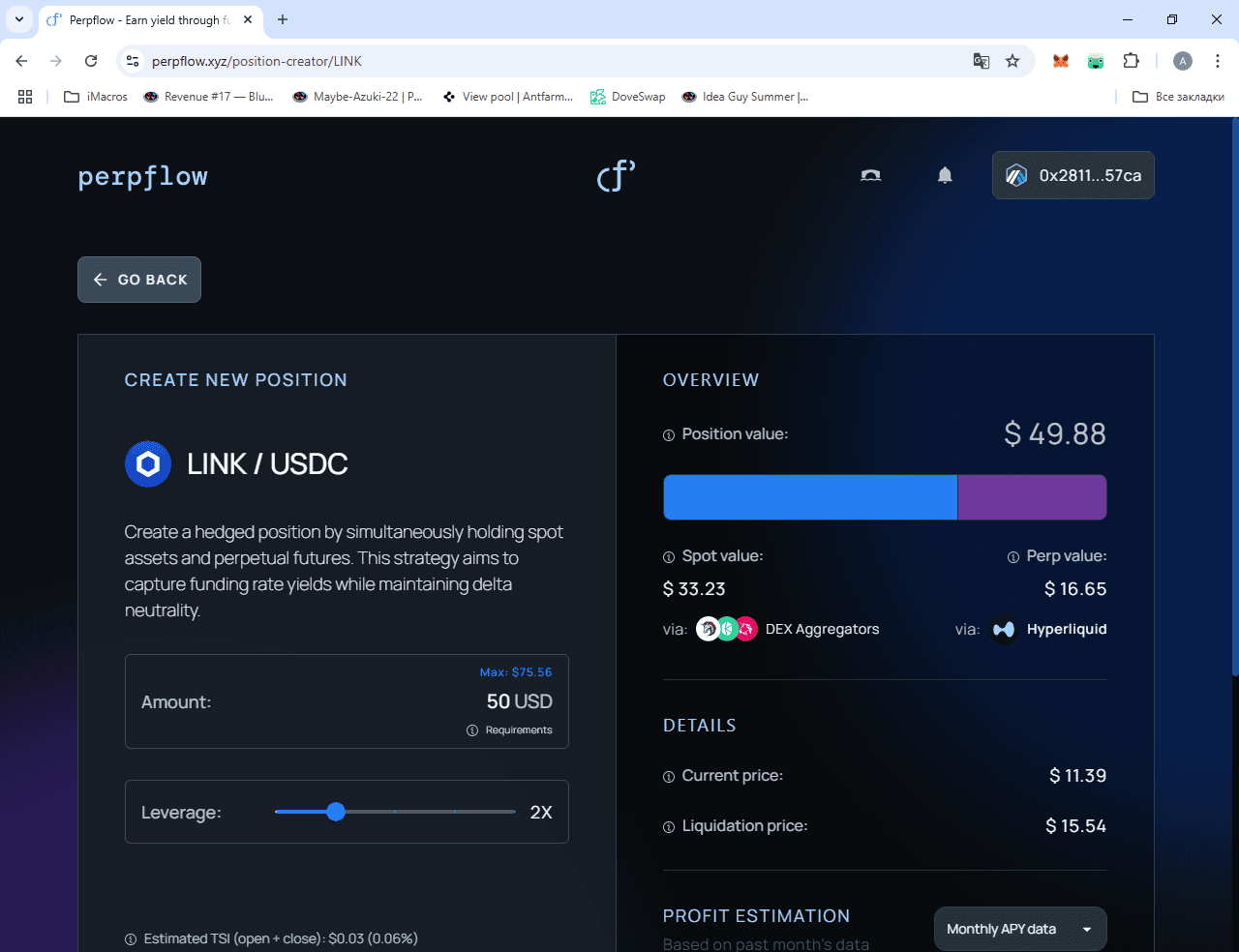Bookmark this page with the star icon
This screenshot has width=1239, height=952.
pyautogui.click(x=1012, y=61)
